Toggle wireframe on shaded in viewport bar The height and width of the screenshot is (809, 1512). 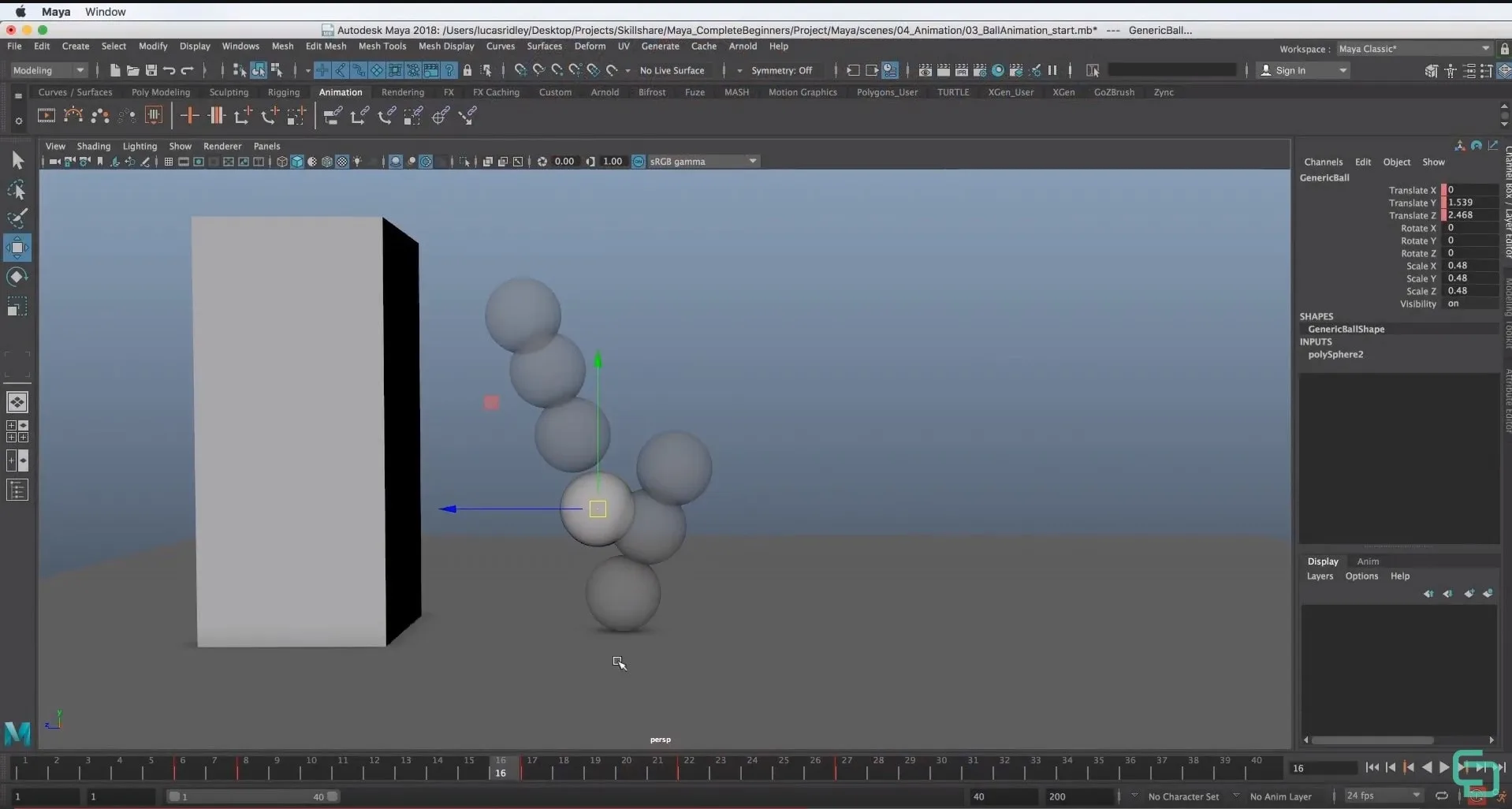point(327,162)
